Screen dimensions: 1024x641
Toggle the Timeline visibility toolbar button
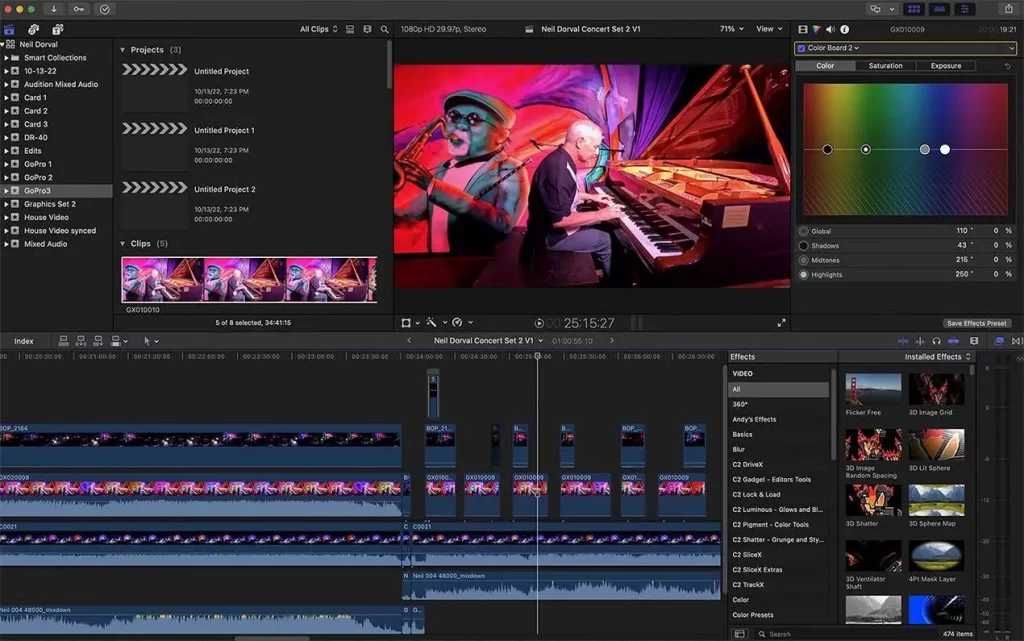939,9
